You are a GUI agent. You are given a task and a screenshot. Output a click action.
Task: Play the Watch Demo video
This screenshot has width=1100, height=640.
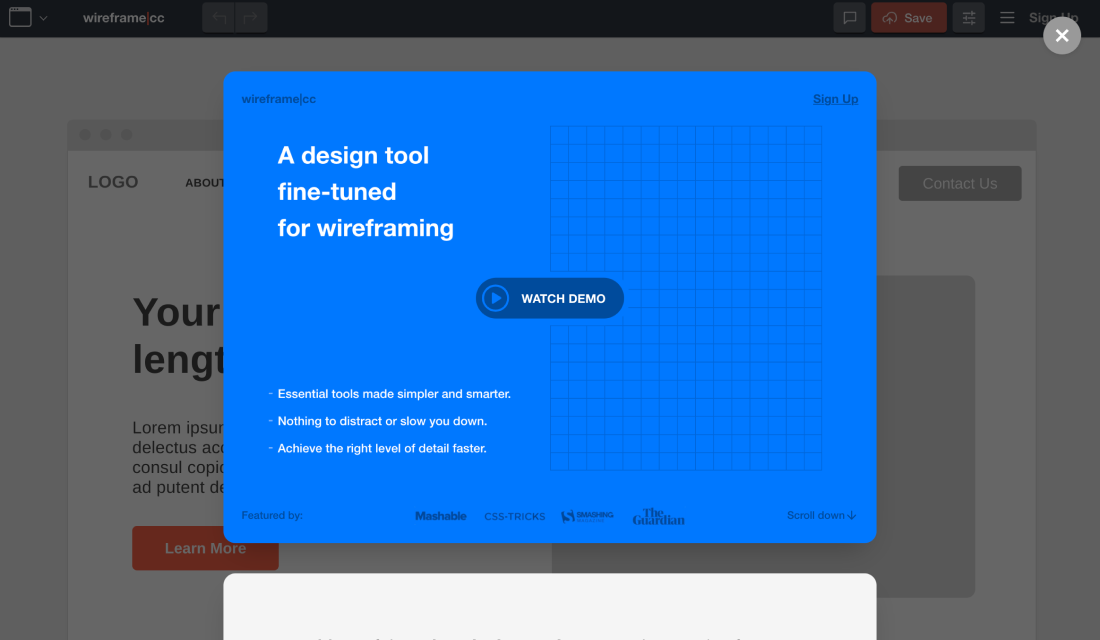point(549,298)
